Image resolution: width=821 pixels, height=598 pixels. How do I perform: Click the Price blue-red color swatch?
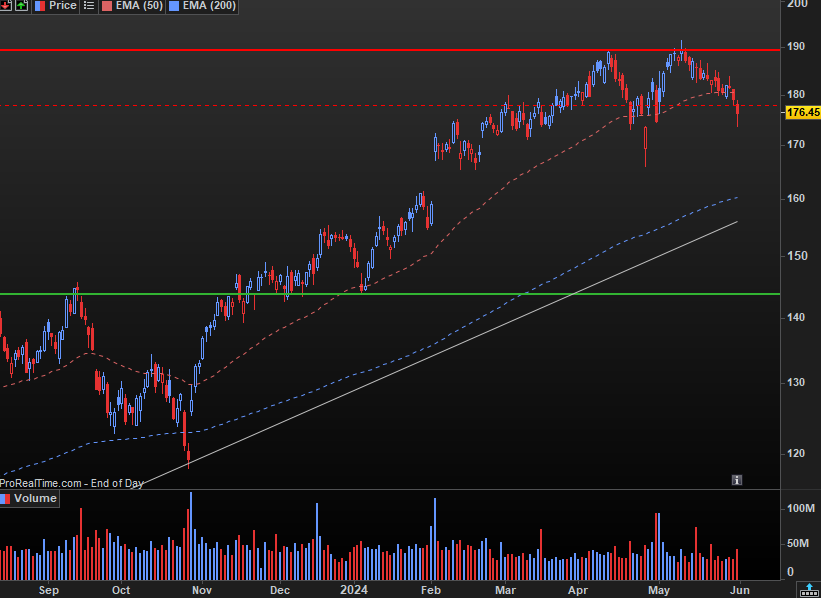point(40,6)
